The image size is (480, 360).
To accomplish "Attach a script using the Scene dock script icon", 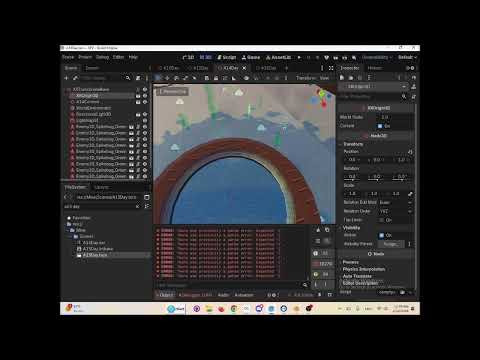I will click(x=138, y=78).
